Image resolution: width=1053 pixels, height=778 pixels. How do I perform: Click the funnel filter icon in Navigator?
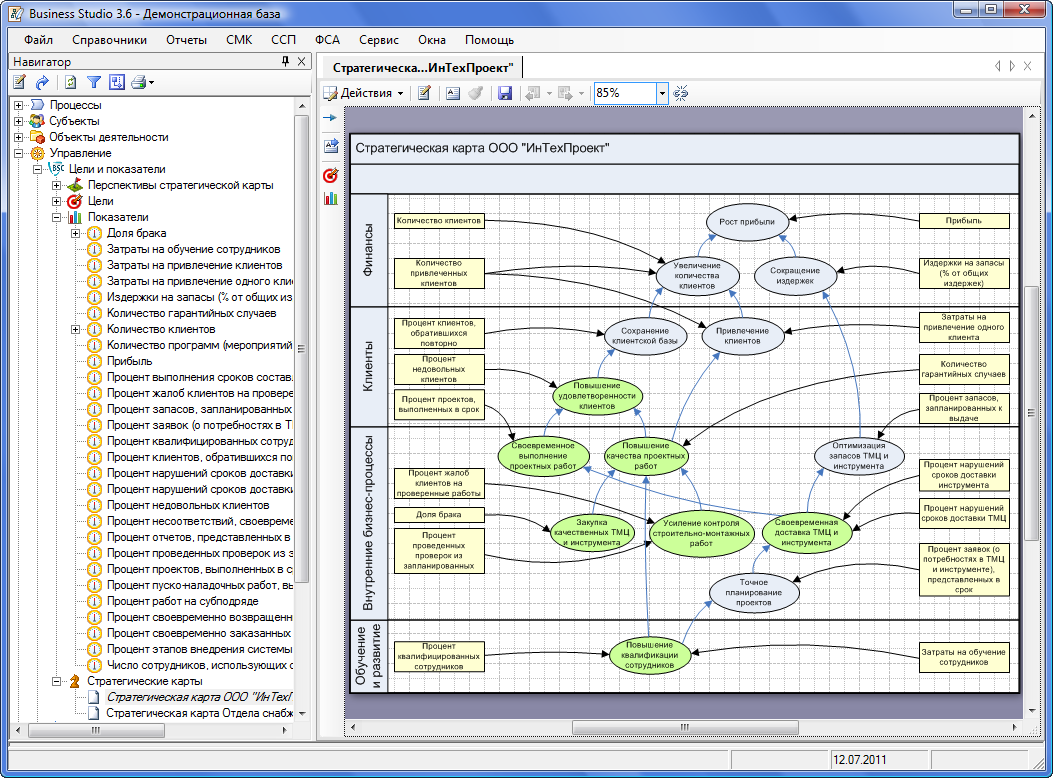[x=94, y=83]
